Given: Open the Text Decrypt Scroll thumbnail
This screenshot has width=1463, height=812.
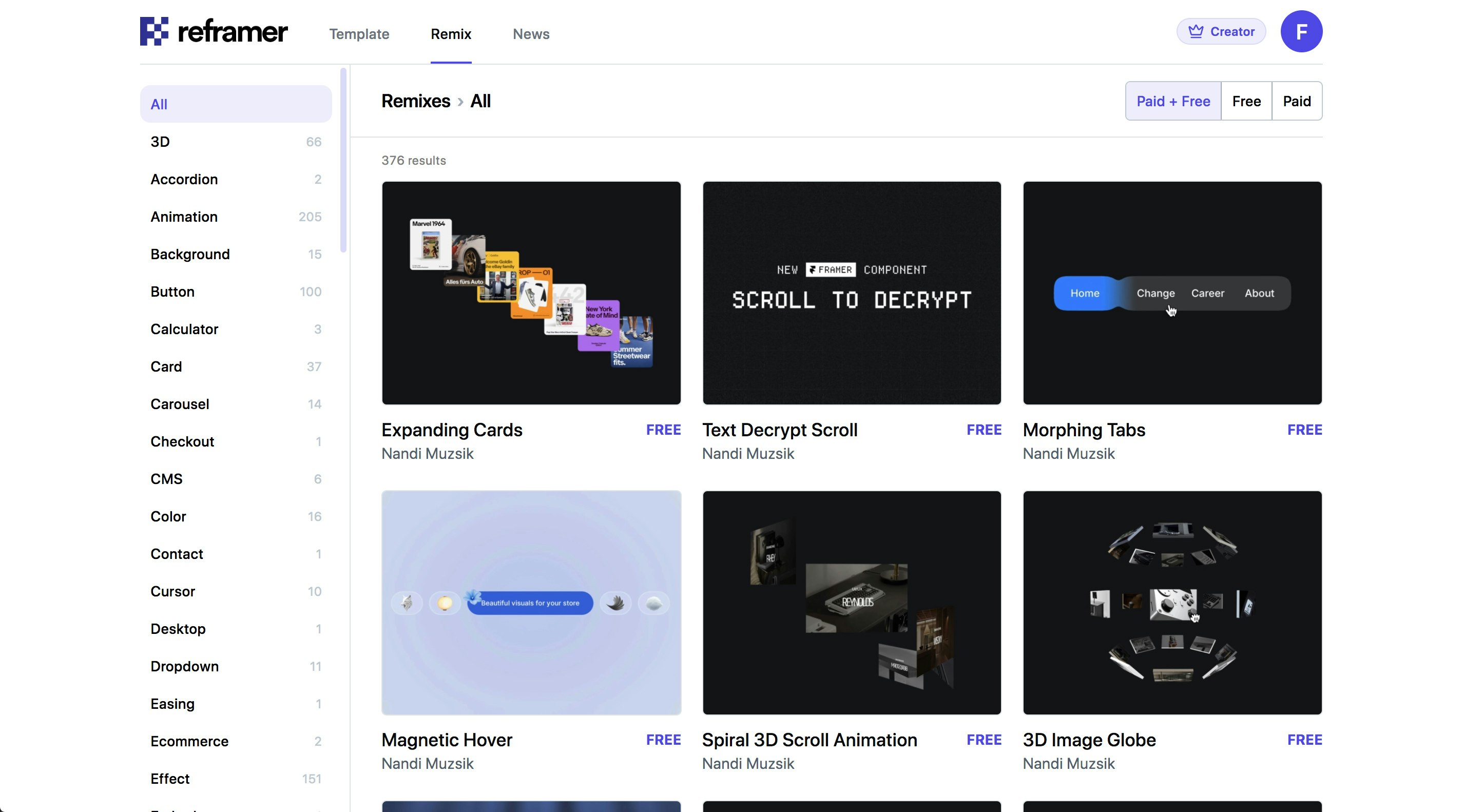Looking at the screenshot, I should coord(851,293).
